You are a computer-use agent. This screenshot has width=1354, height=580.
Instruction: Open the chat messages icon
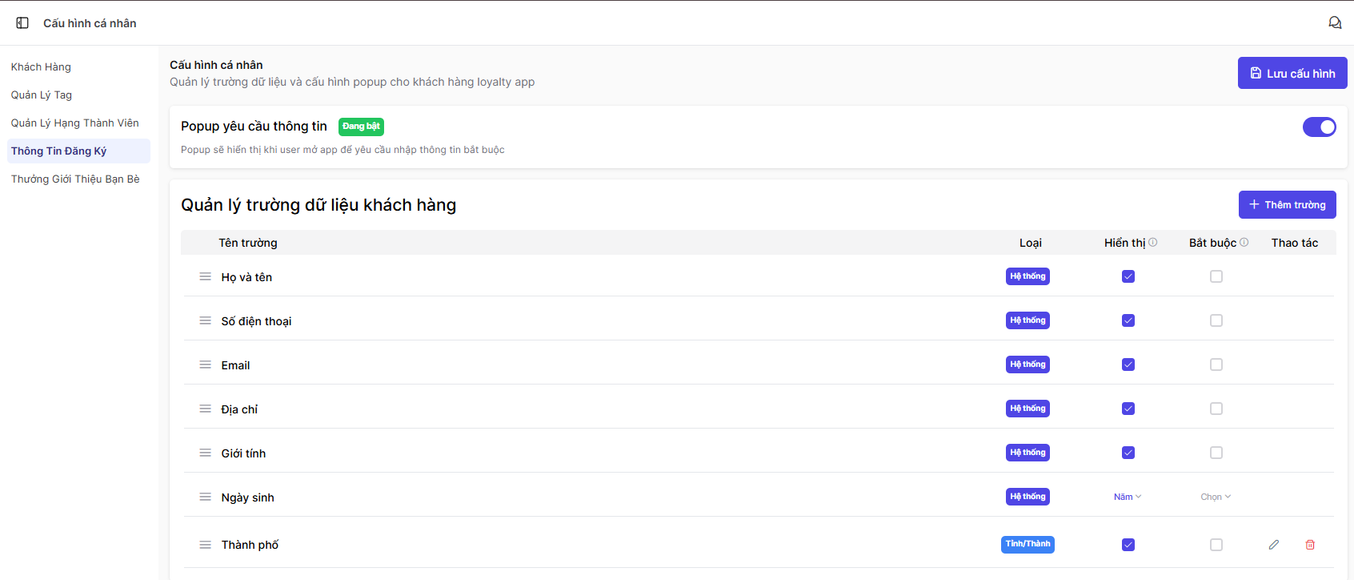[1334, 23]
